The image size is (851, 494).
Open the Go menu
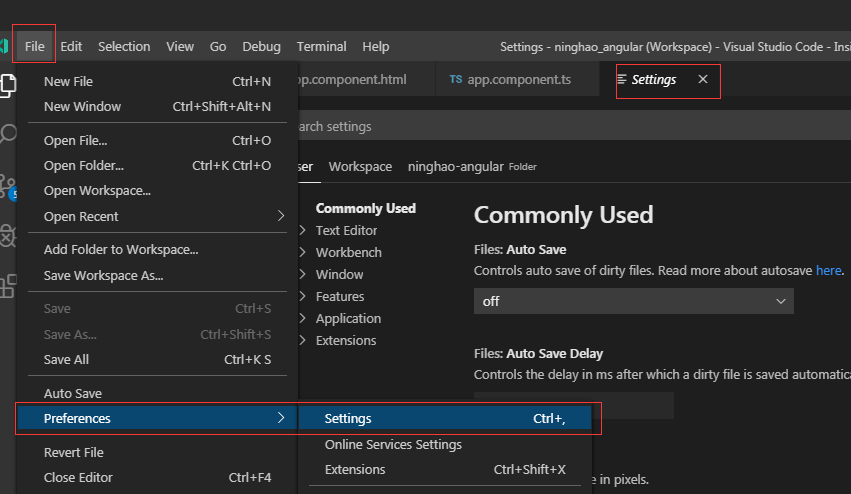pos(218,47)
